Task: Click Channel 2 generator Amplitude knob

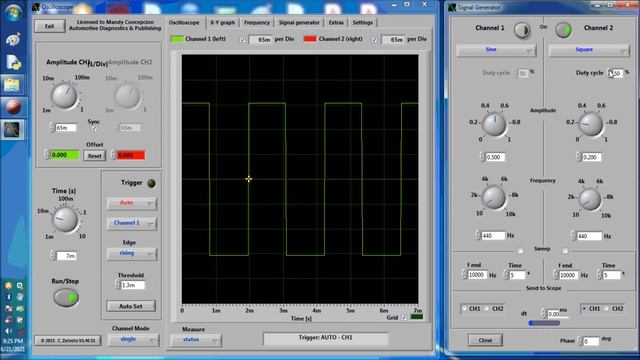Action: click(591, 124)
